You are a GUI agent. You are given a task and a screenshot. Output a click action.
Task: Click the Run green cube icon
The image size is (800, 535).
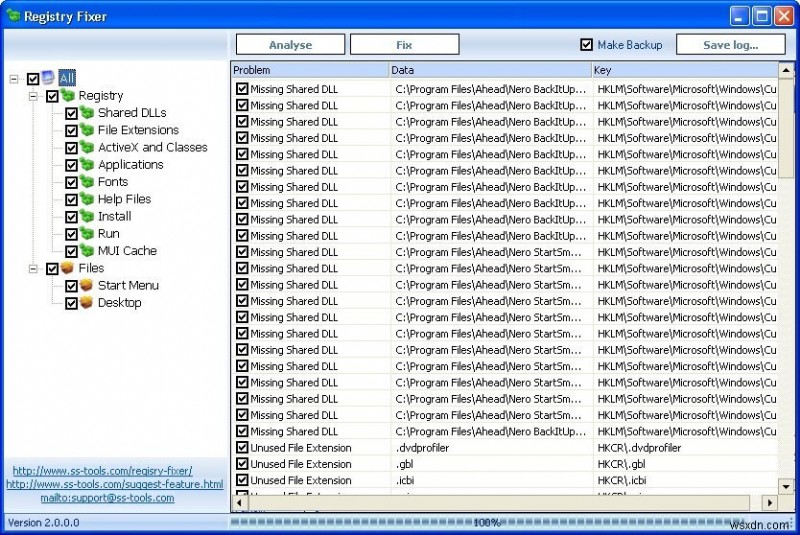click(x=87, y=234)
